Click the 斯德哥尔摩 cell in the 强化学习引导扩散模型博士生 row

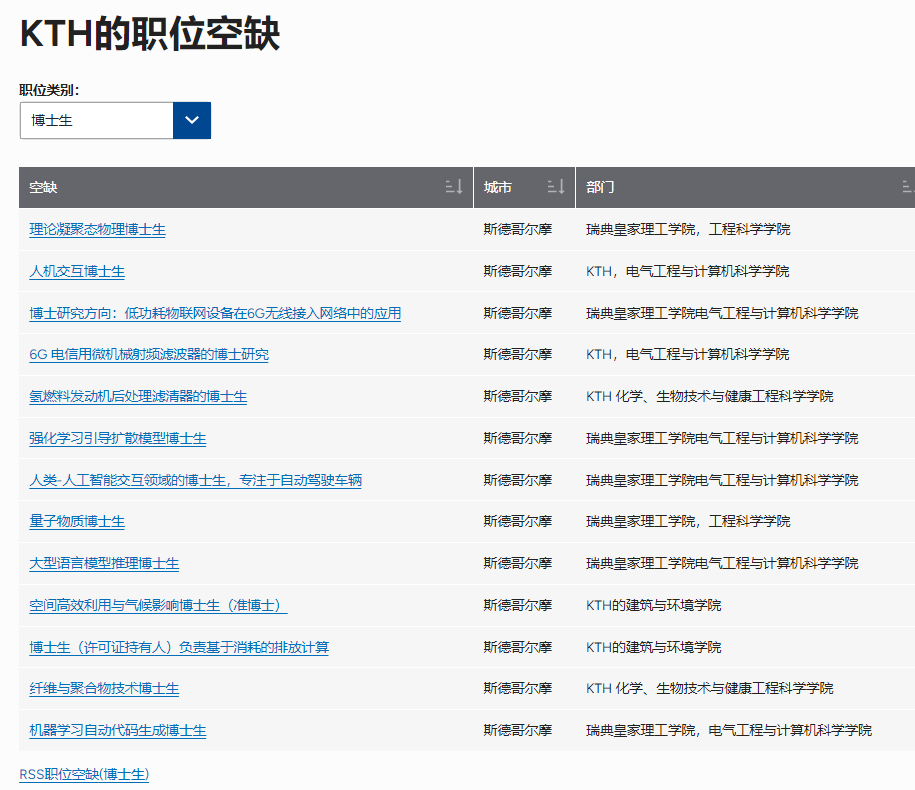[518, 438]
